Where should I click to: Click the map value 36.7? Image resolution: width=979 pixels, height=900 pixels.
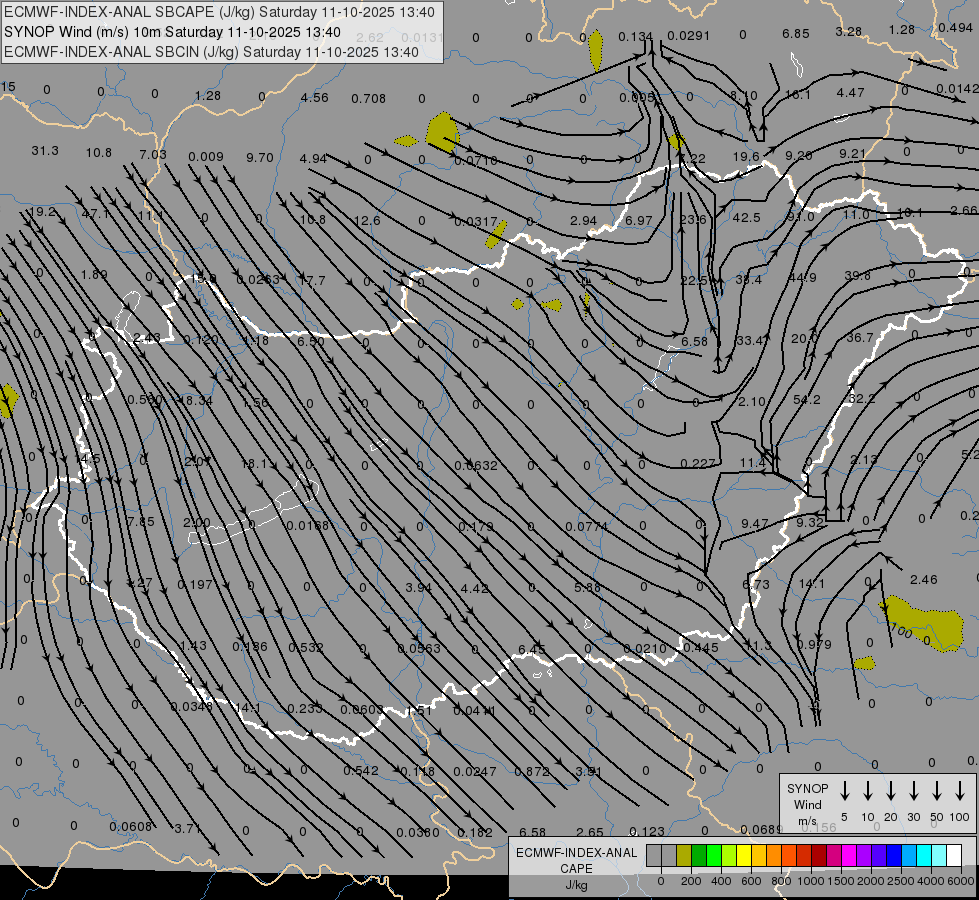pos(860,337)
